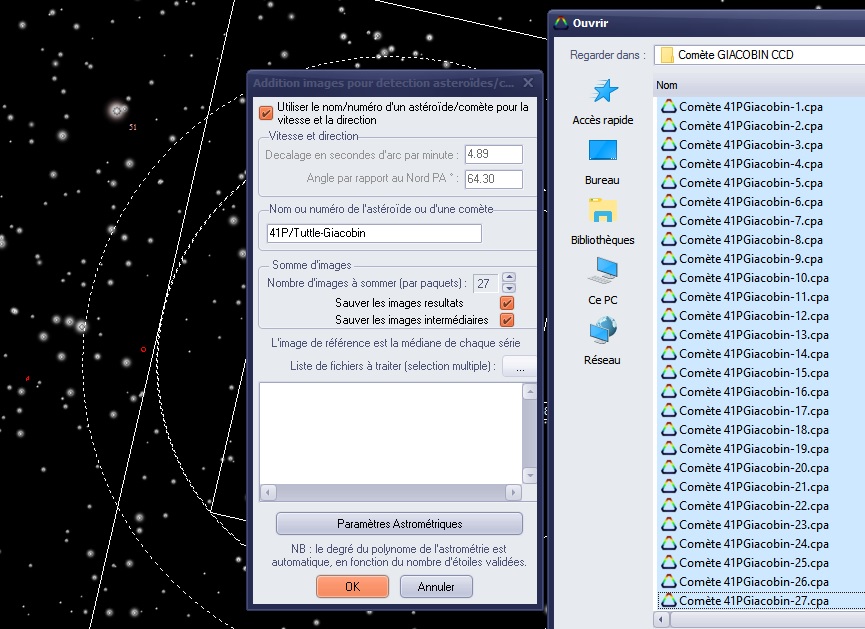Click the file list browse button
Viewport: 865px width, 629px height.
[x=519, y=367]
